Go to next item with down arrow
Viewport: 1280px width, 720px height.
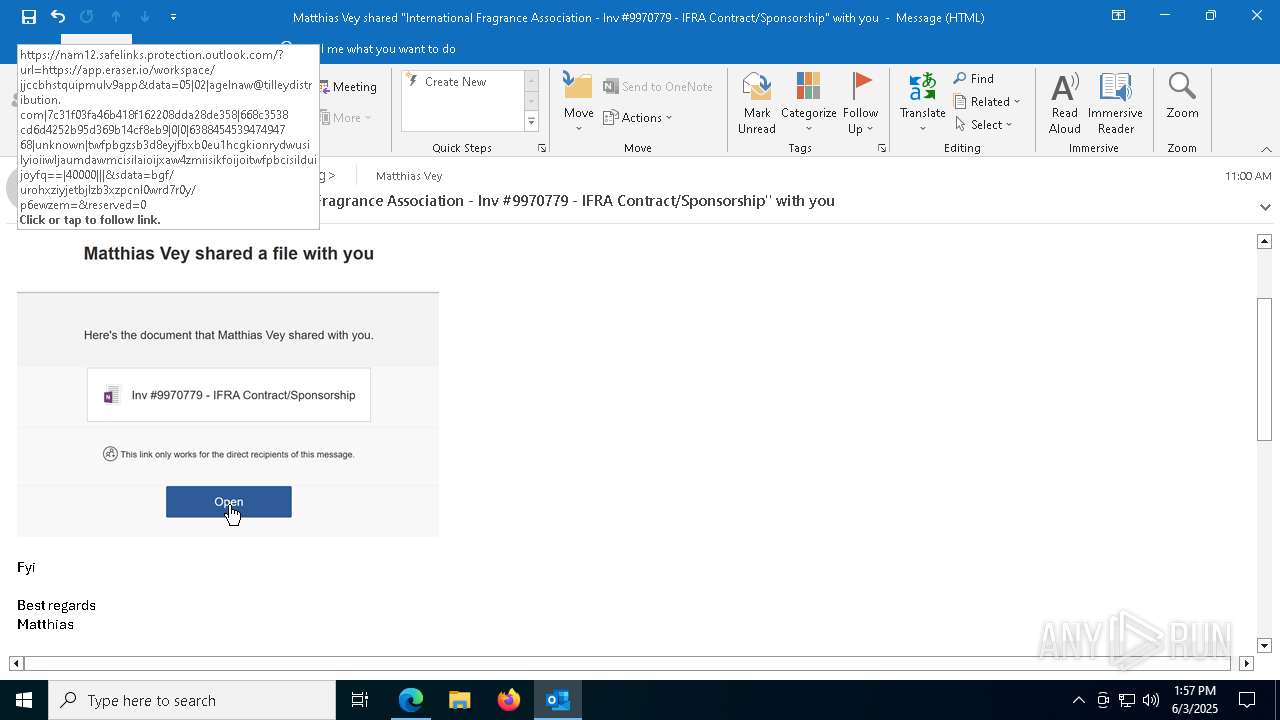pyautogui.click(x=145, y=17)
